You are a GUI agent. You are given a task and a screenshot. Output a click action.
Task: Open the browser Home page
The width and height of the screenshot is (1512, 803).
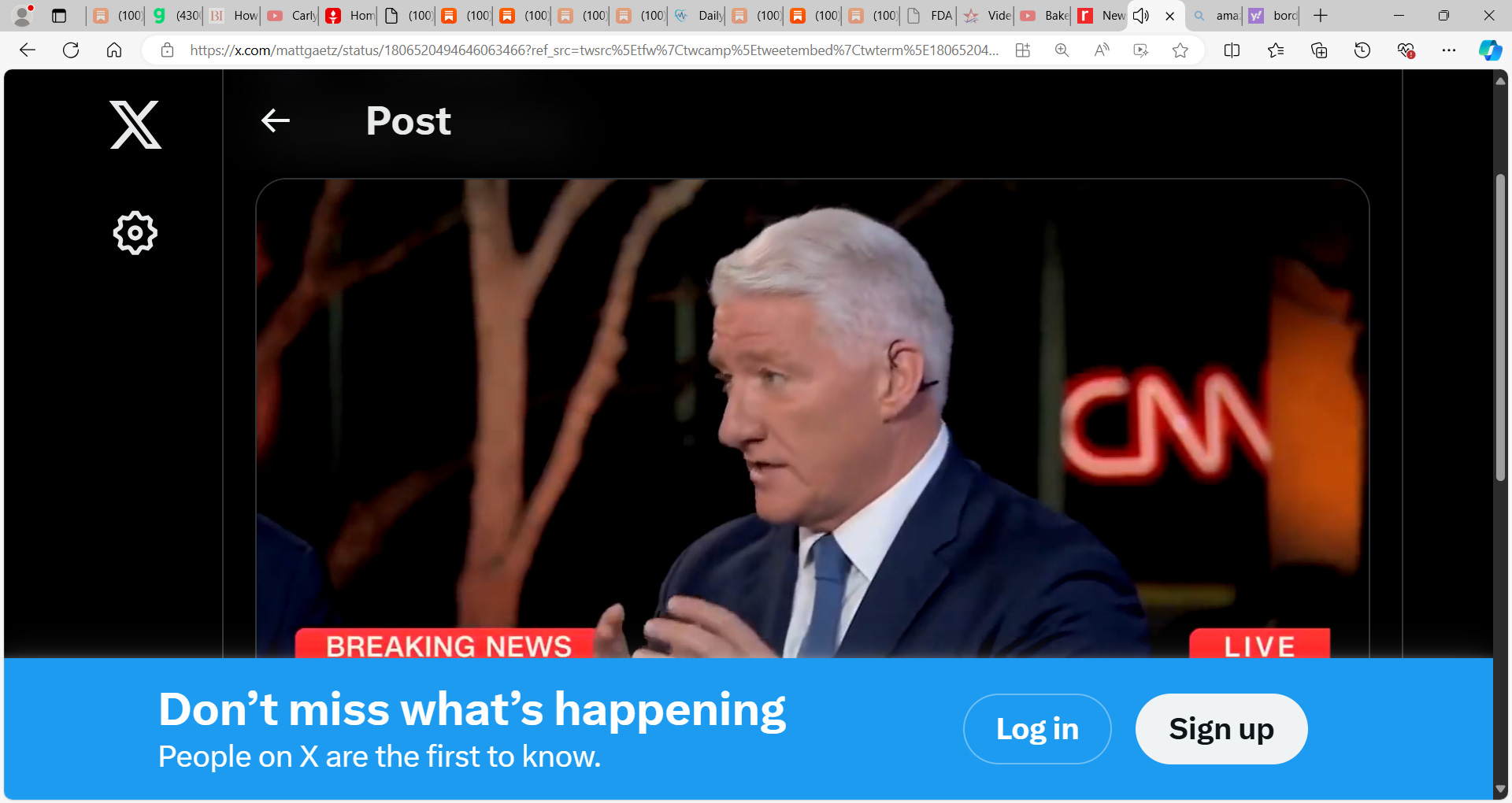point(114,50)
